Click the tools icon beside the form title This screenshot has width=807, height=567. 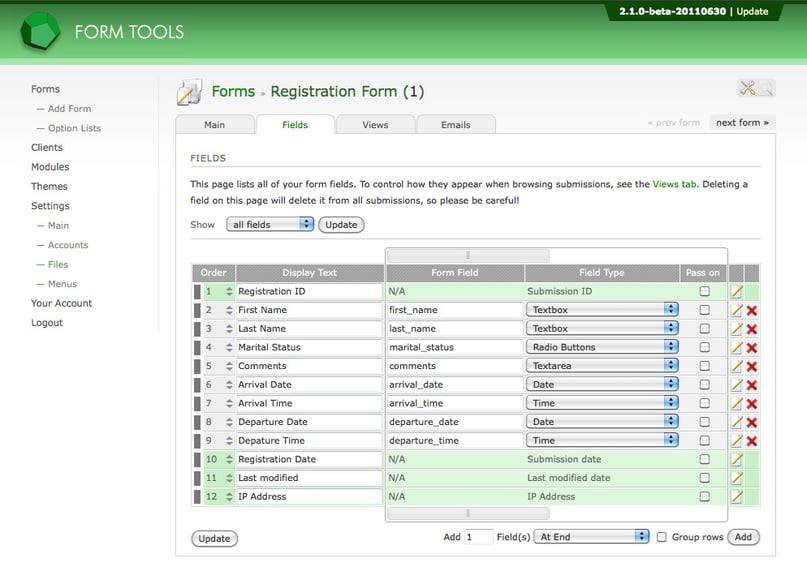(747, 89)
